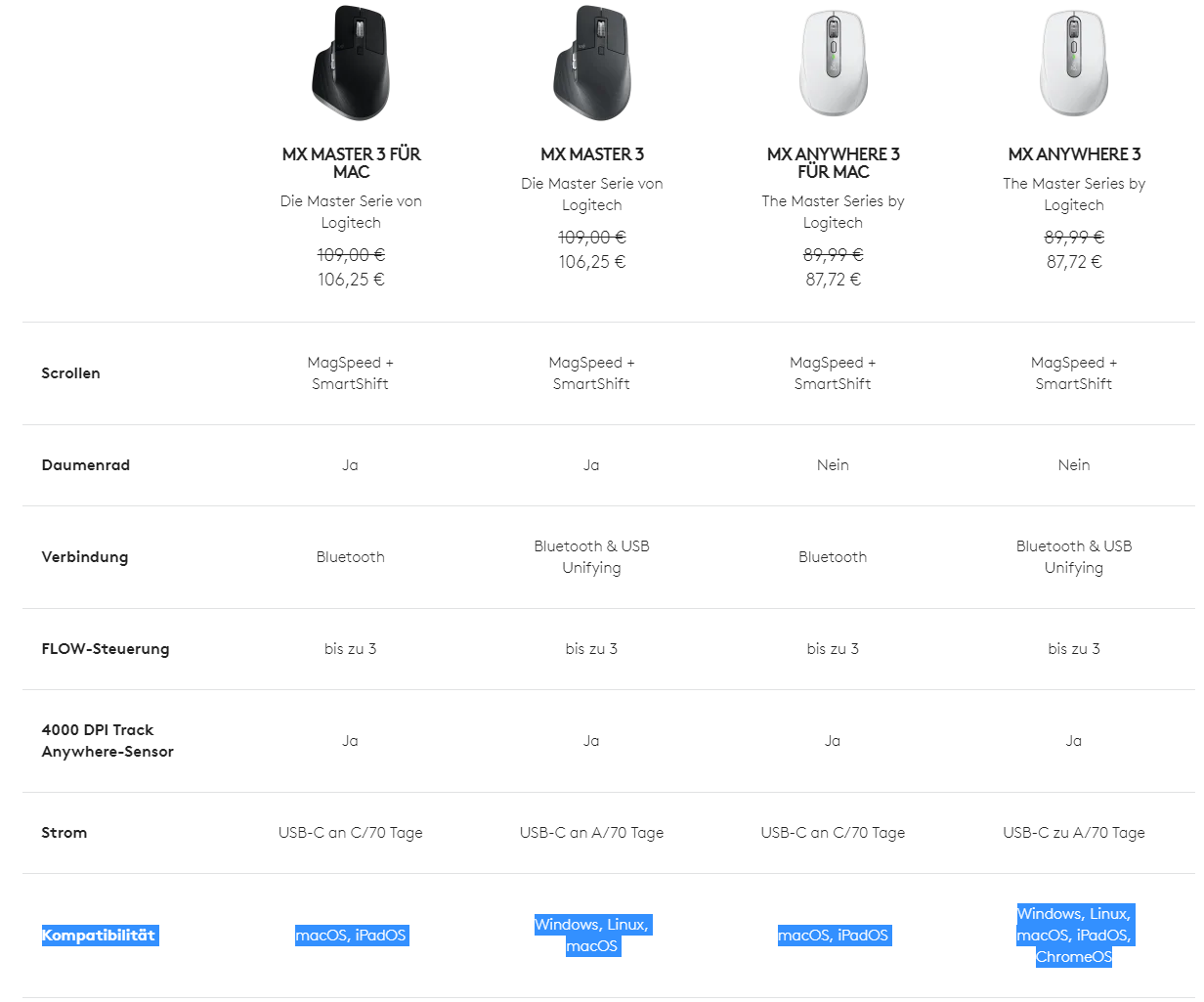Click the highlighted Windows, Linux, macOS, ChromeOS text
Screen dimensions: 1204x1002
point(1074,936)
